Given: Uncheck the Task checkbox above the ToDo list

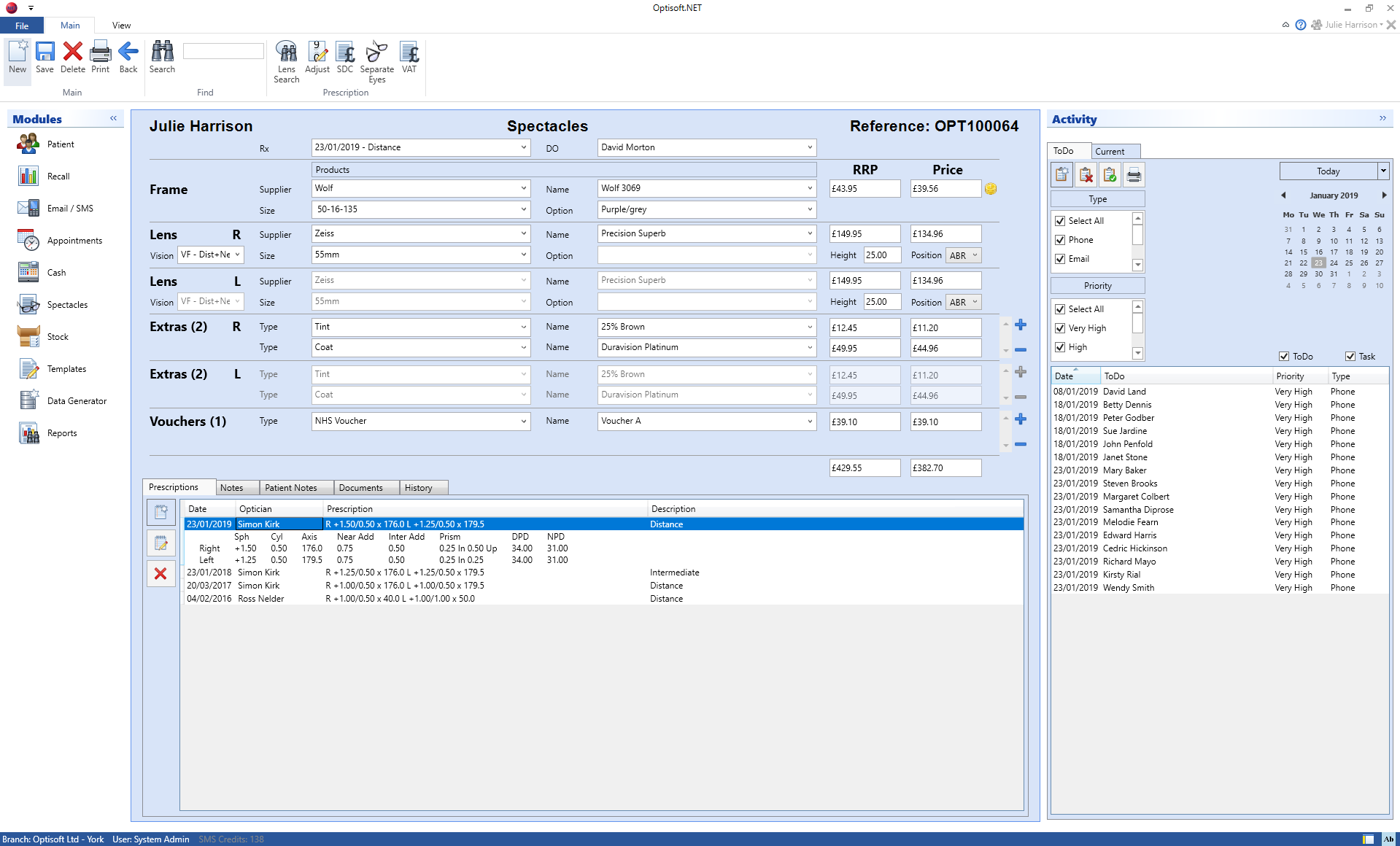Looking at the screenshot, I should [x=1350, y=356].
